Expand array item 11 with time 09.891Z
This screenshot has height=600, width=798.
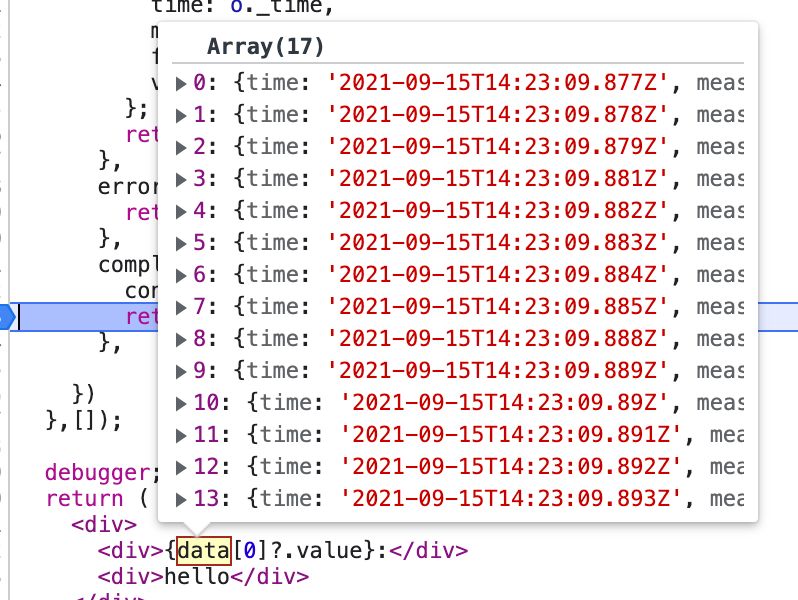[x=181, y=436]
